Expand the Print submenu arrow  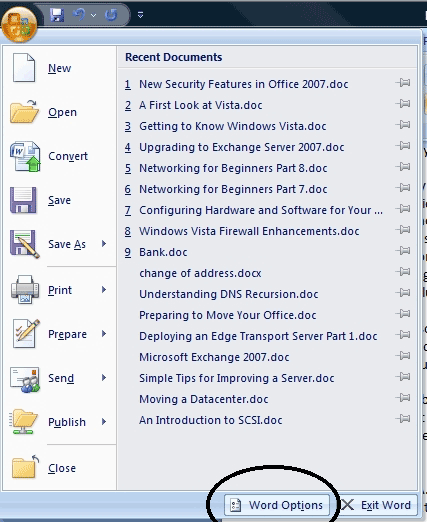tap(104, 290)
